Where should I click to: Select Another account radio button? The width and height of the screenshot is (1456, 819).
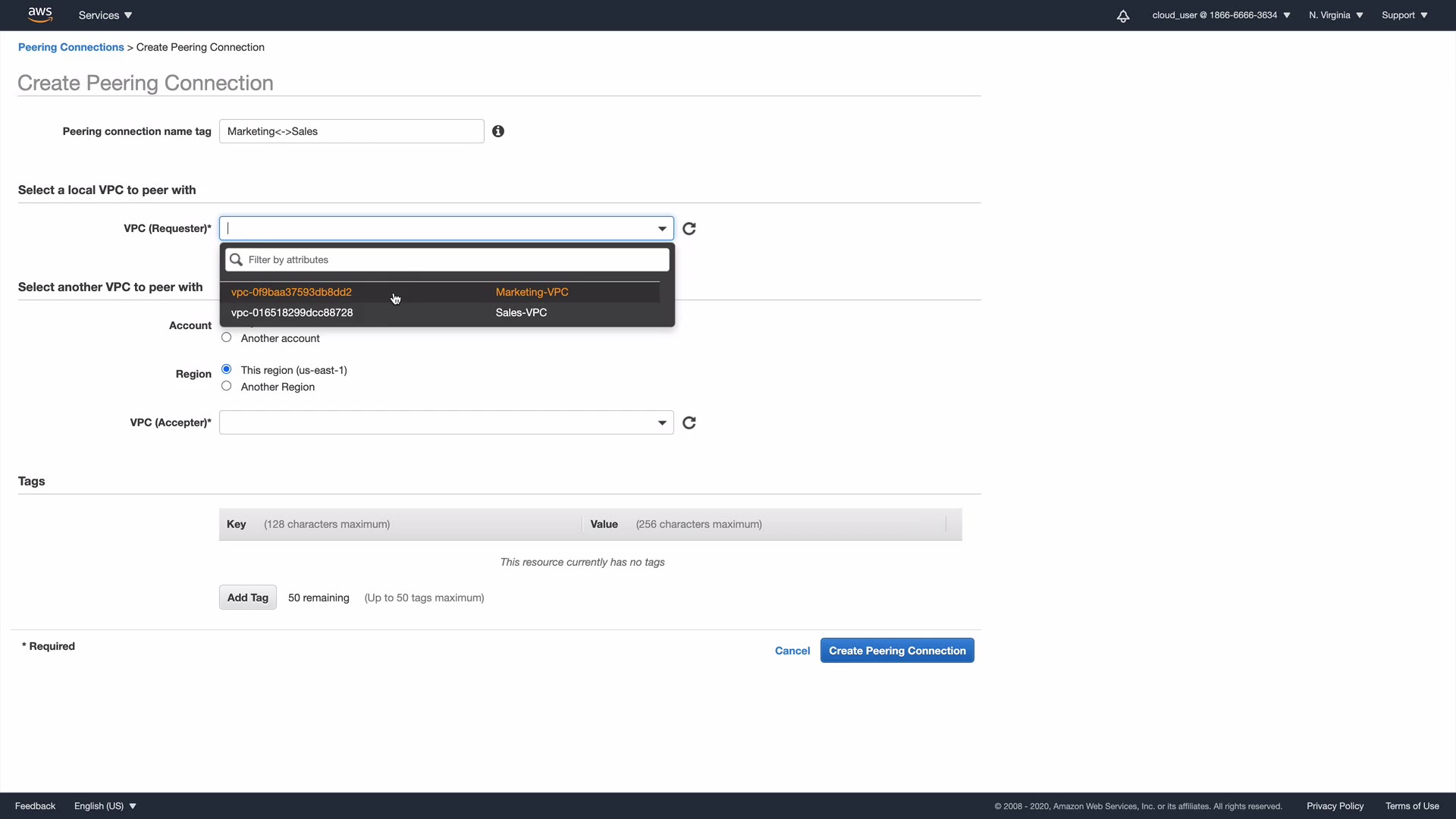pyautogui.click(x=226, y=337)
